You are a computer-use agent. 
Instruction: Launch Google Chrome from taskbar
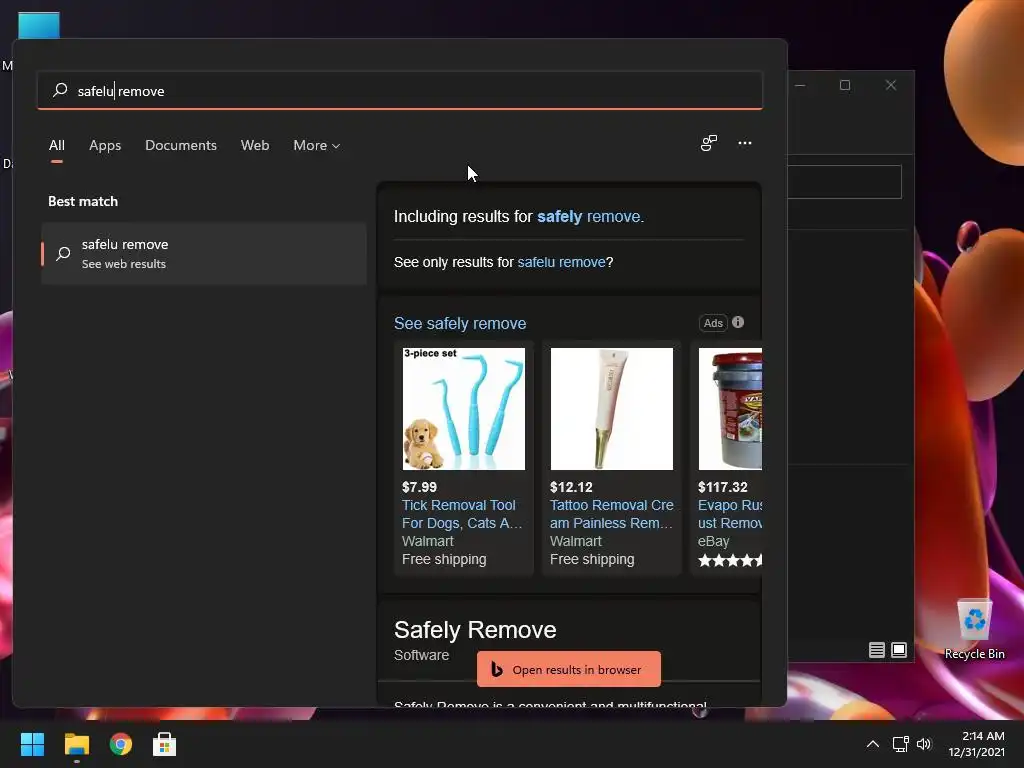pos(120,744)
